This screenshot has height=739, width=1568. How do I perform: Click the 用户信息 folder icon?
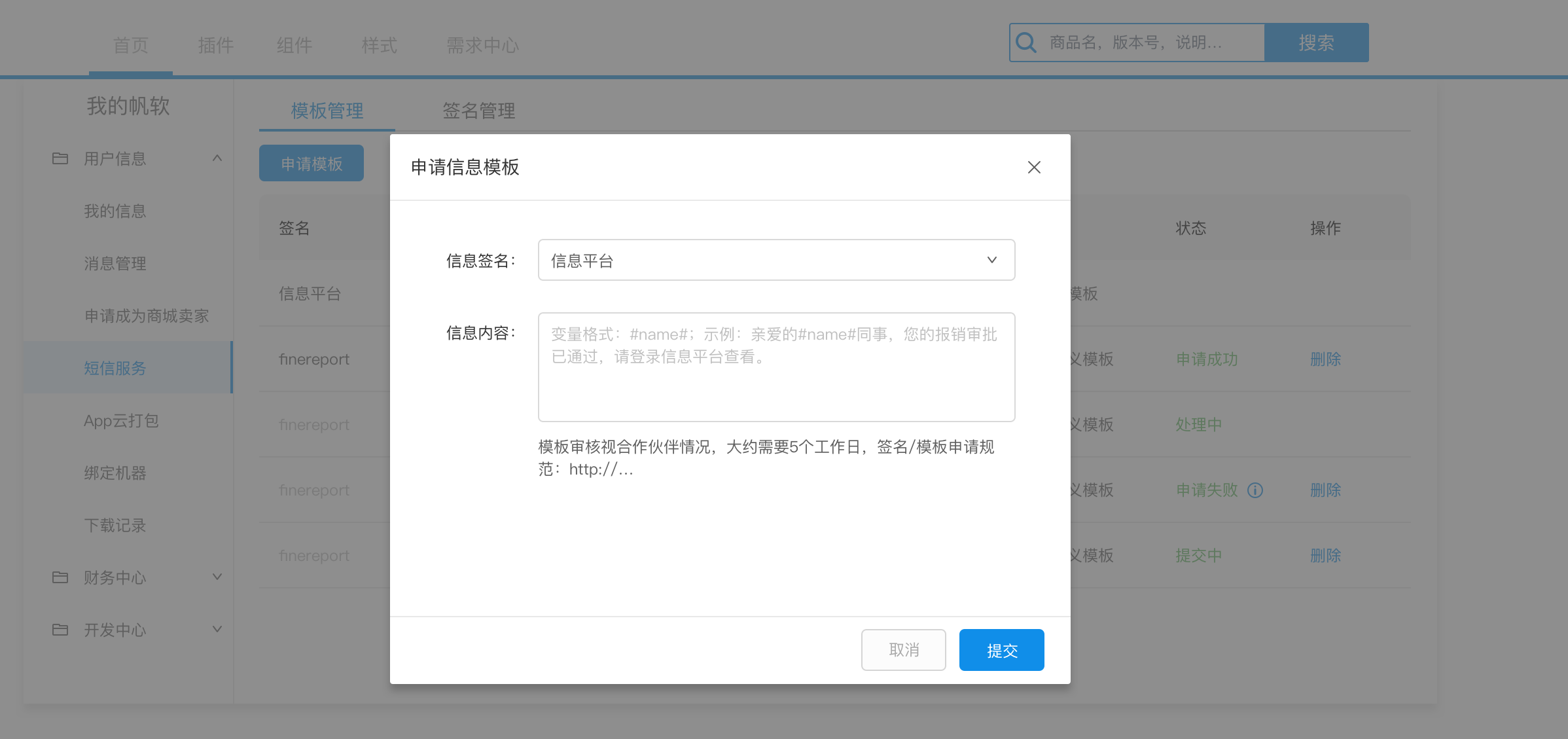click(x=60, y=158)
